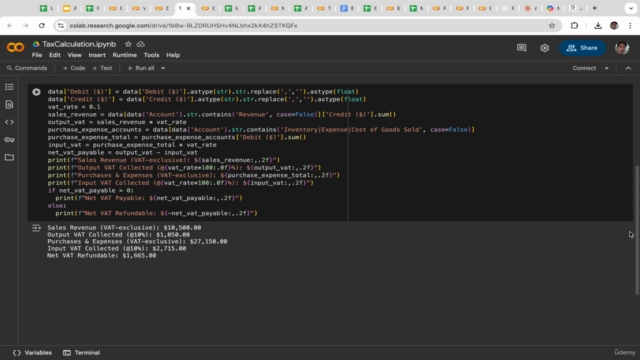The width and height of the screenshot is (640, 360).
Task: Open the comments panel icon
Action: point(522,48)
